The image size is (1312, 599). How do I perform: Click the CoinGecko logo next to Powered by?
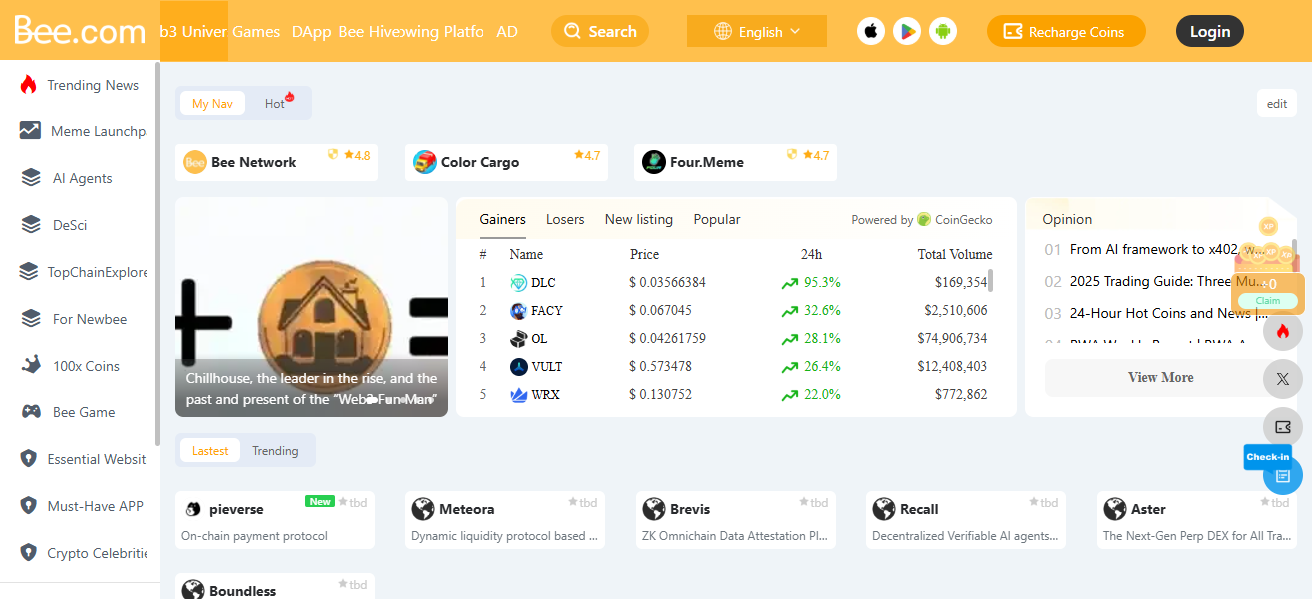click(922, 219)
